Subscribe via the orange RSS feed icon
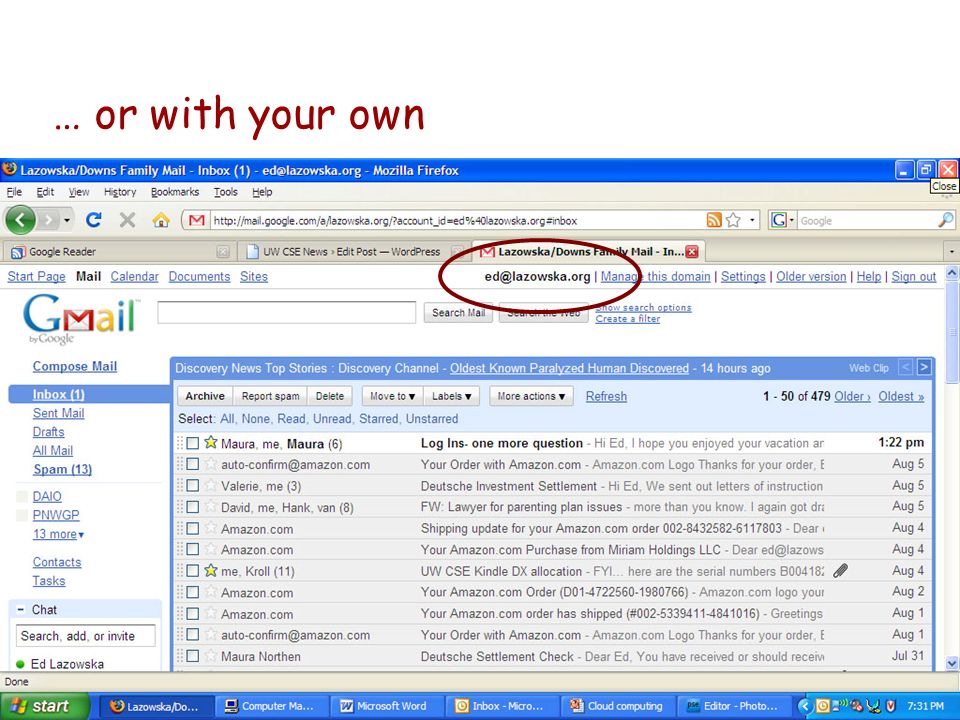This screenshot has height=720, width=960. point(714,220)
